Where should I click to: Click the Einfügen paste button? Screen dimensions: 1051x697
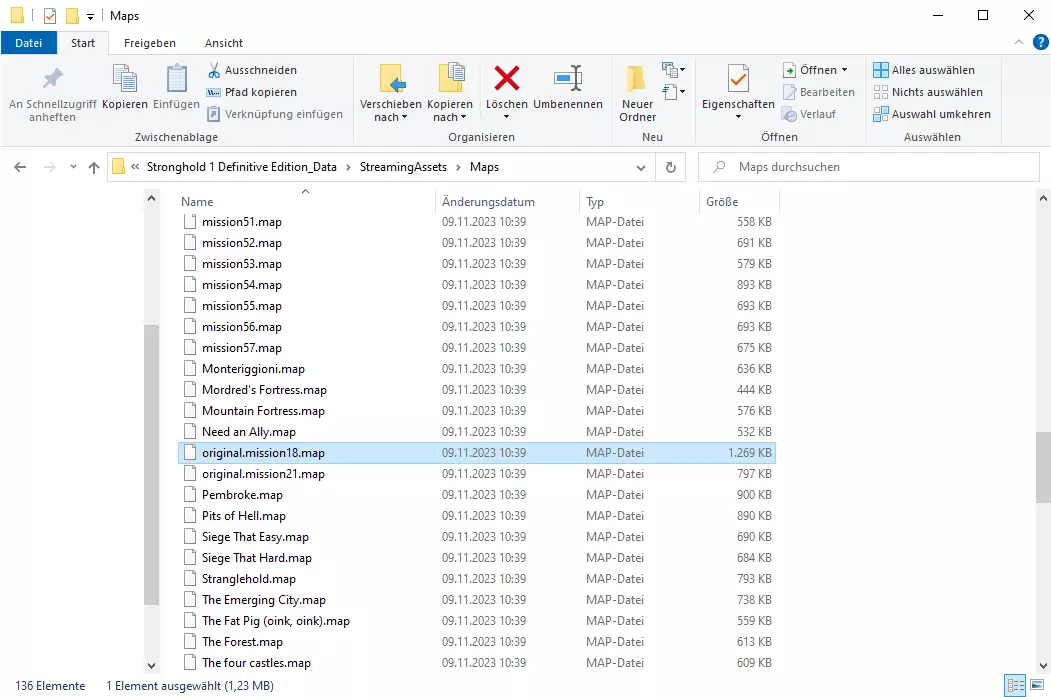pos(176,87)
